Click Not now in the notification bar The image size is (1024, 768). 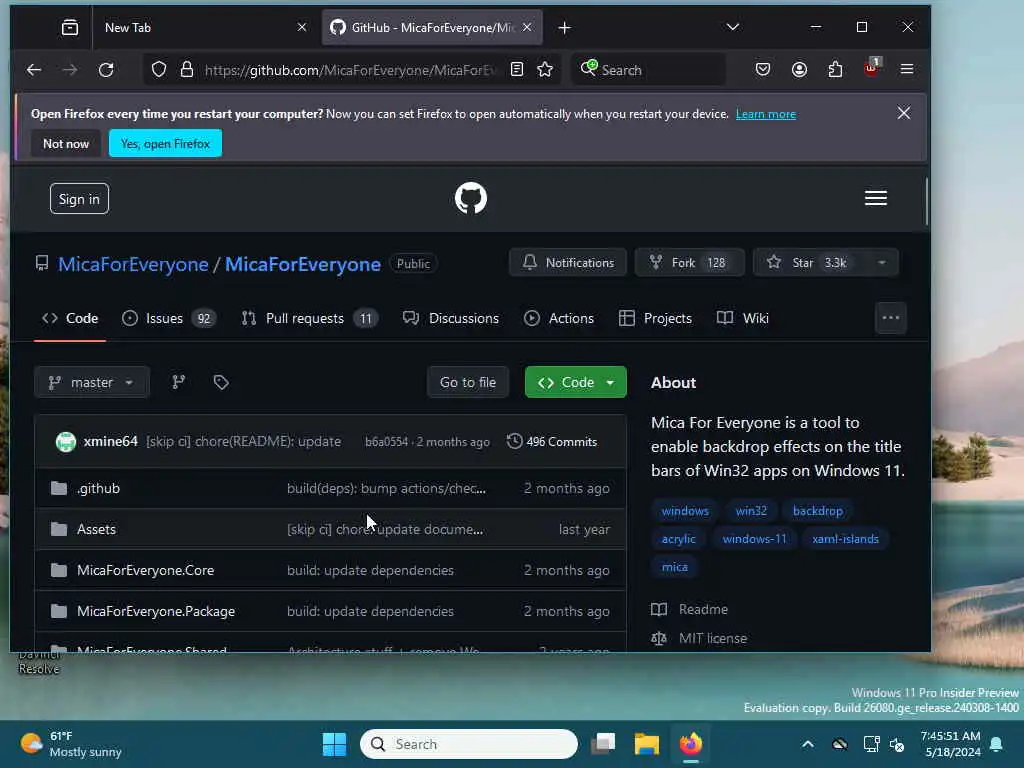(66, 144)
